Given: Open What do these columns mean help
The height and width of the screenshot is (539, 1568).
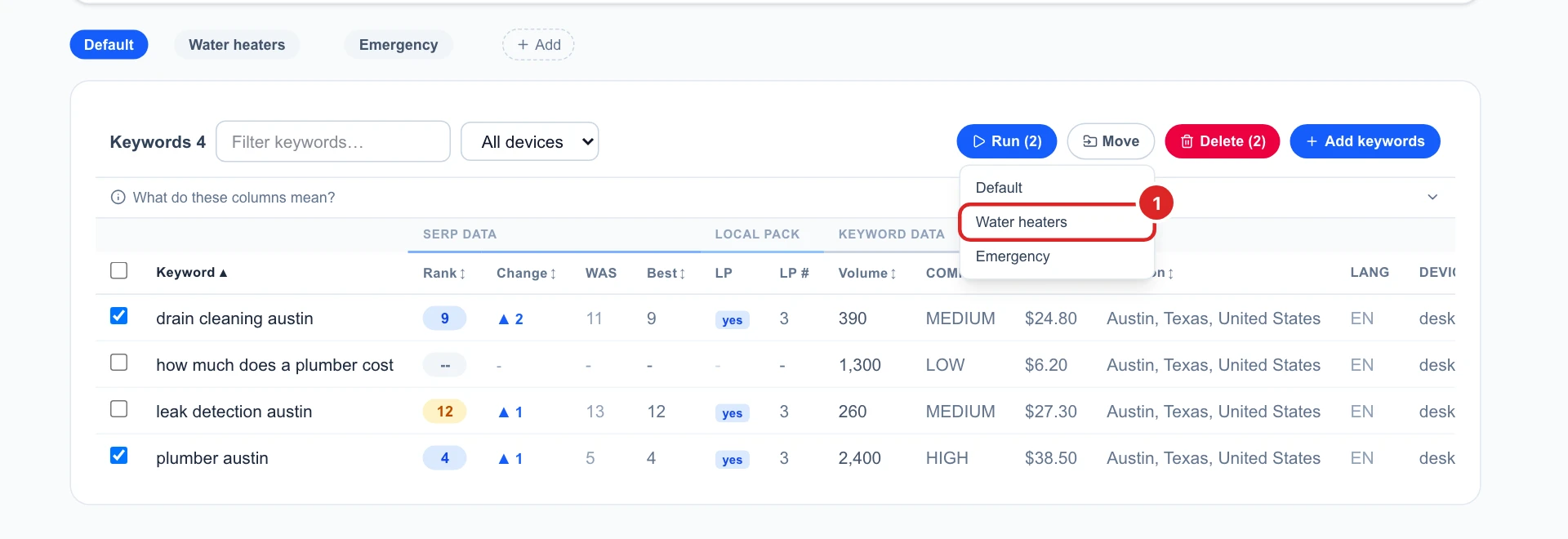Looking at the screenshot, I should click(x=234, y=198).
